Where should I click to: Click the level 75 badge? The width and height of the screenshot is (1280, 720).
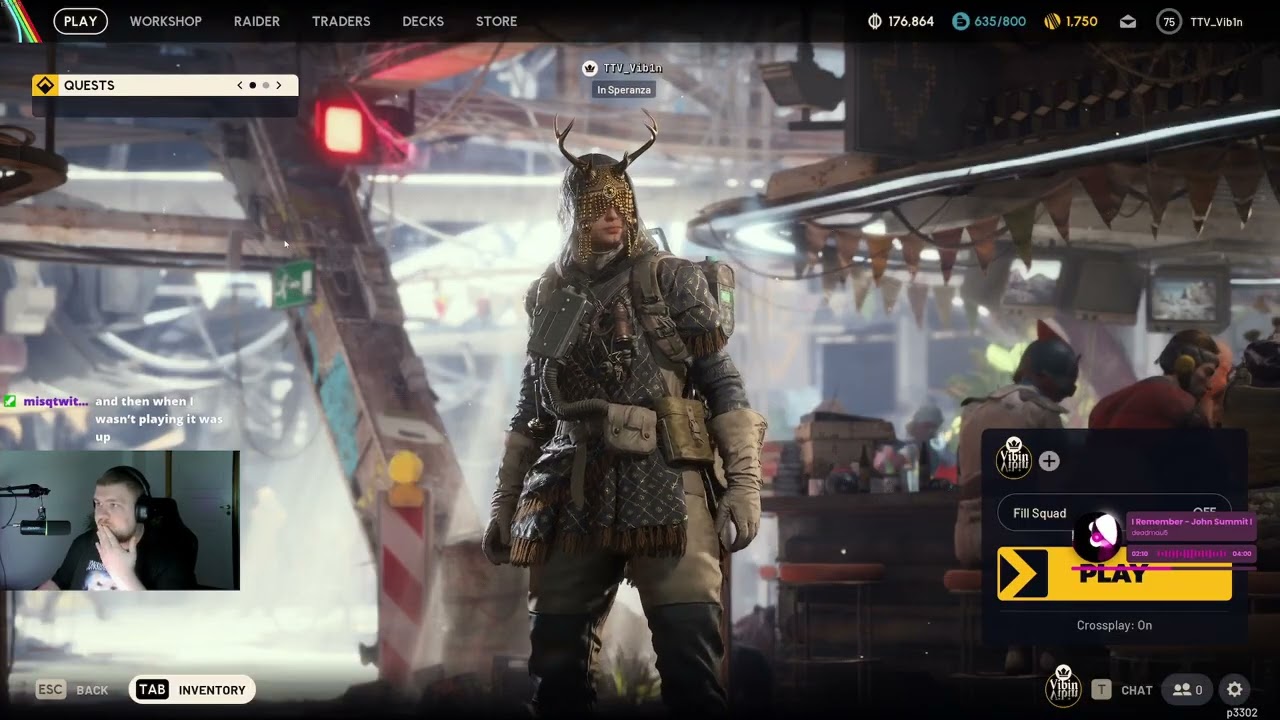coord(1168,21)
